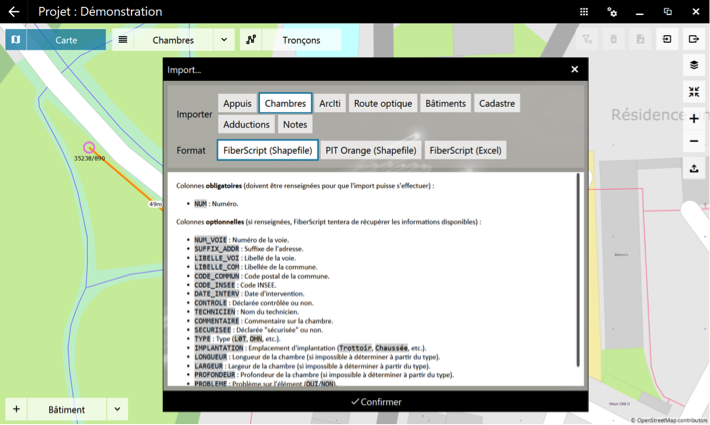Image resolution: width=710 pixels, height=425 pixels.
Task: Click the trash delete icon
Action: point(614,39)
